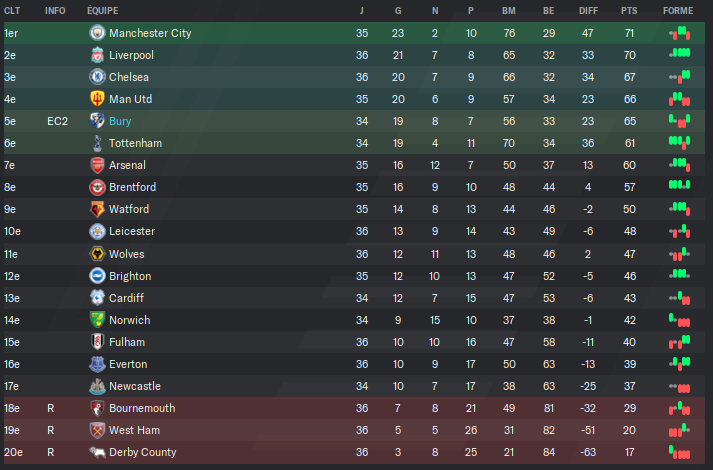This screenshot has height=470, width=713.
Task: Select the Chelsea badge icon
Action: point(97,77)
